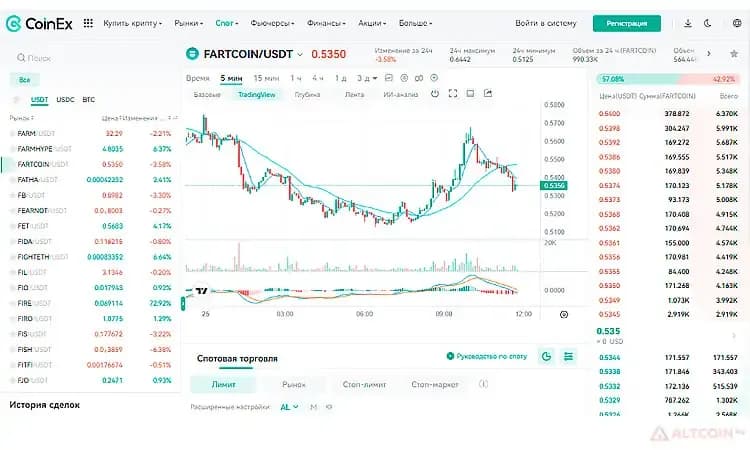750x450 pixels.
Task: Click the info icon next to Стоп-маркет
Action: [x=484, y=384]
